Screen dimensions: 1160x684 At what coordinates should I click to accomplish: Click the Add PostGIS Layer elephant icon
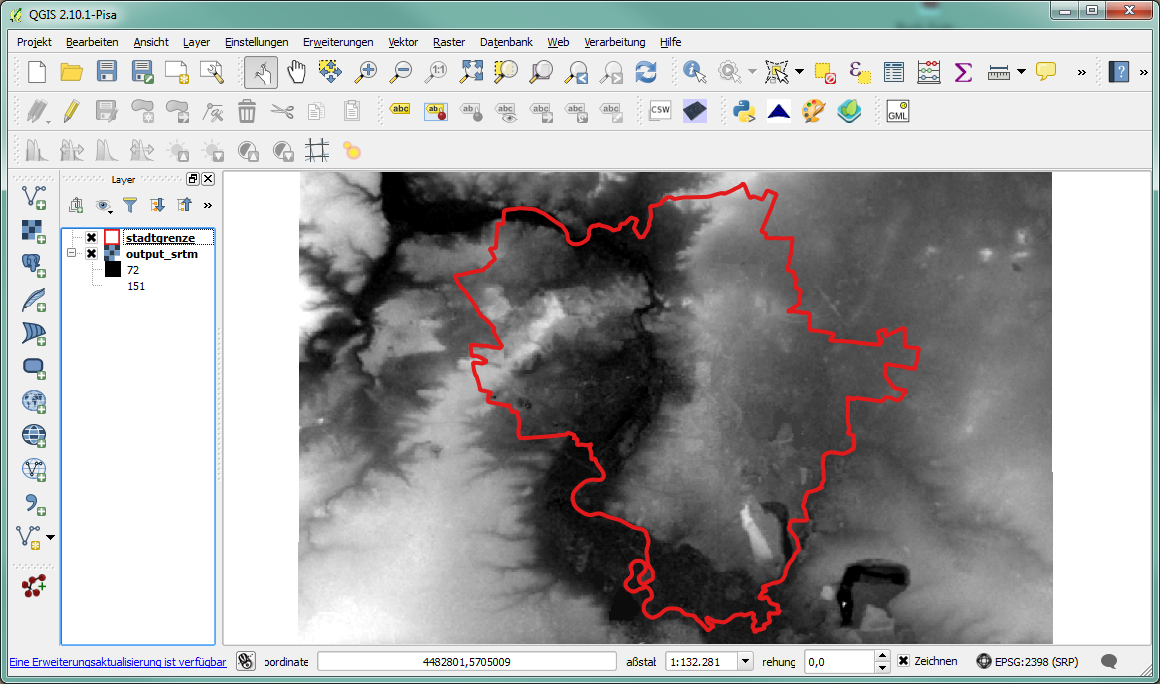point(34,264)
